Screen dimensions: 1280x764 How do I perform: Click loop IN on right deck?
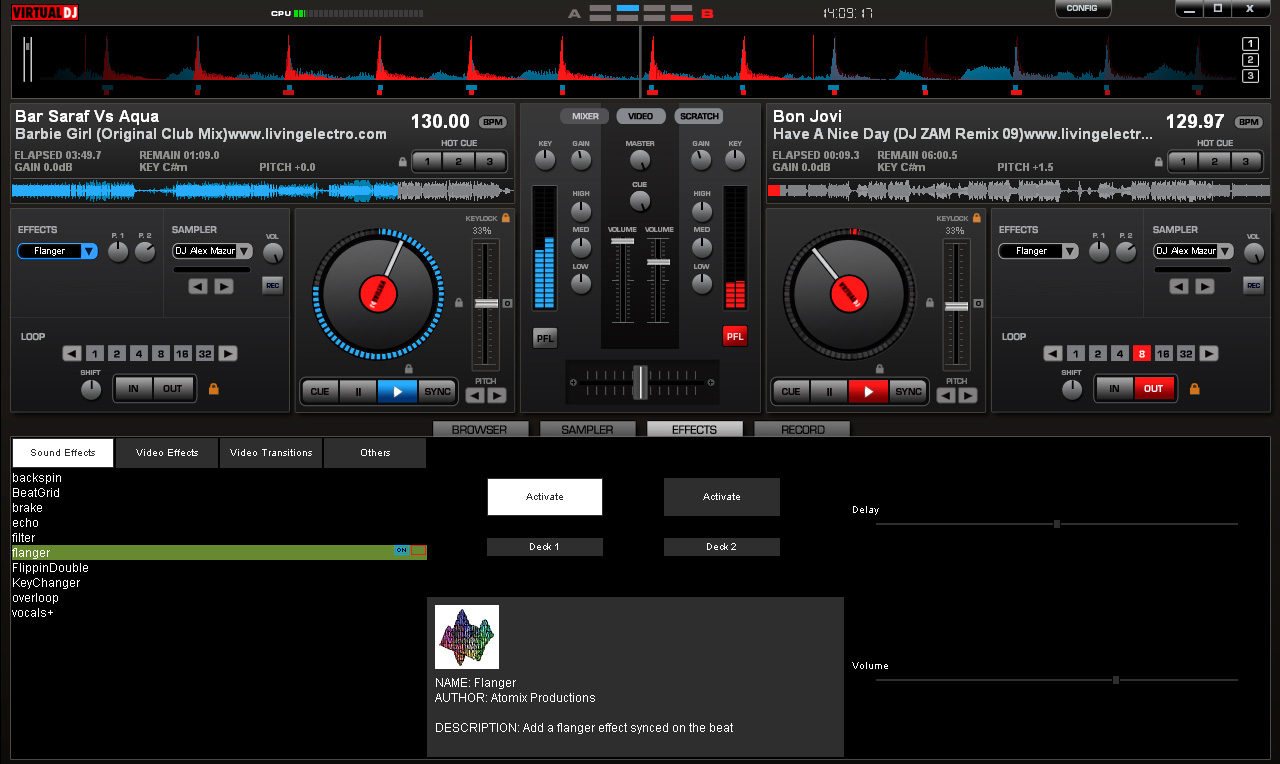[1114, 388]
